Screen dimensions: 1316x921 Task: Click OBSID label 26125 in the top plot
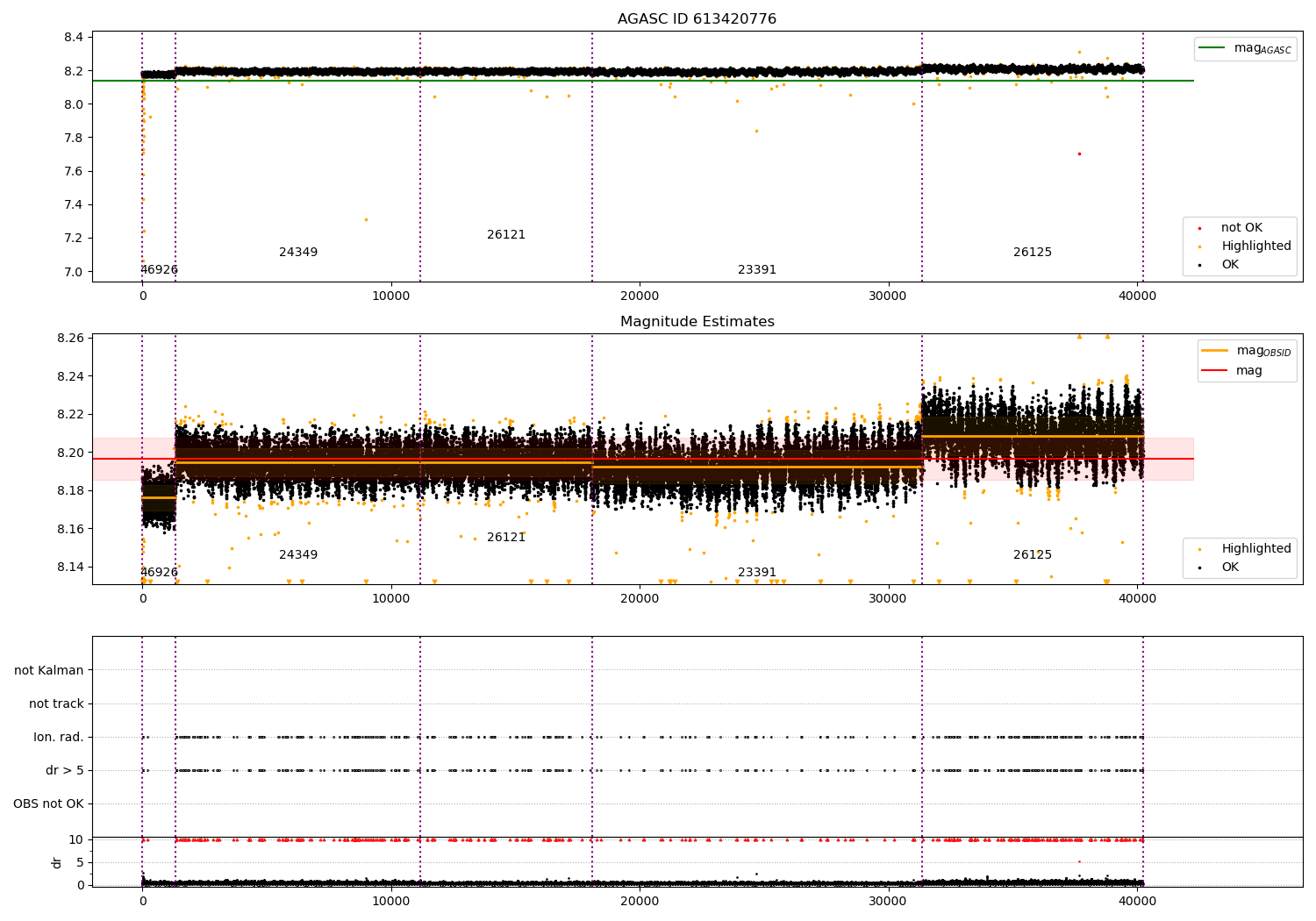click(1033, 253)
